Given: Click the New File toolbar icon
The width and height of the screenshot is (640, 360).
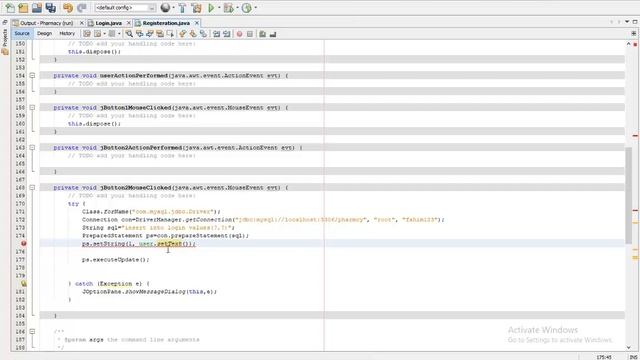Looking at the screenshot, I should click(x=9, y=7).
